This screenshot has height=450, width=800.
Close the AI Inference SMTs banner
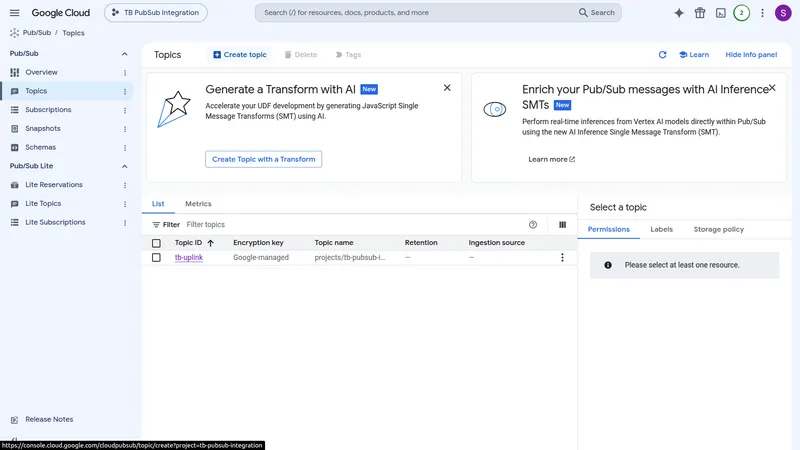pos(772,88)
